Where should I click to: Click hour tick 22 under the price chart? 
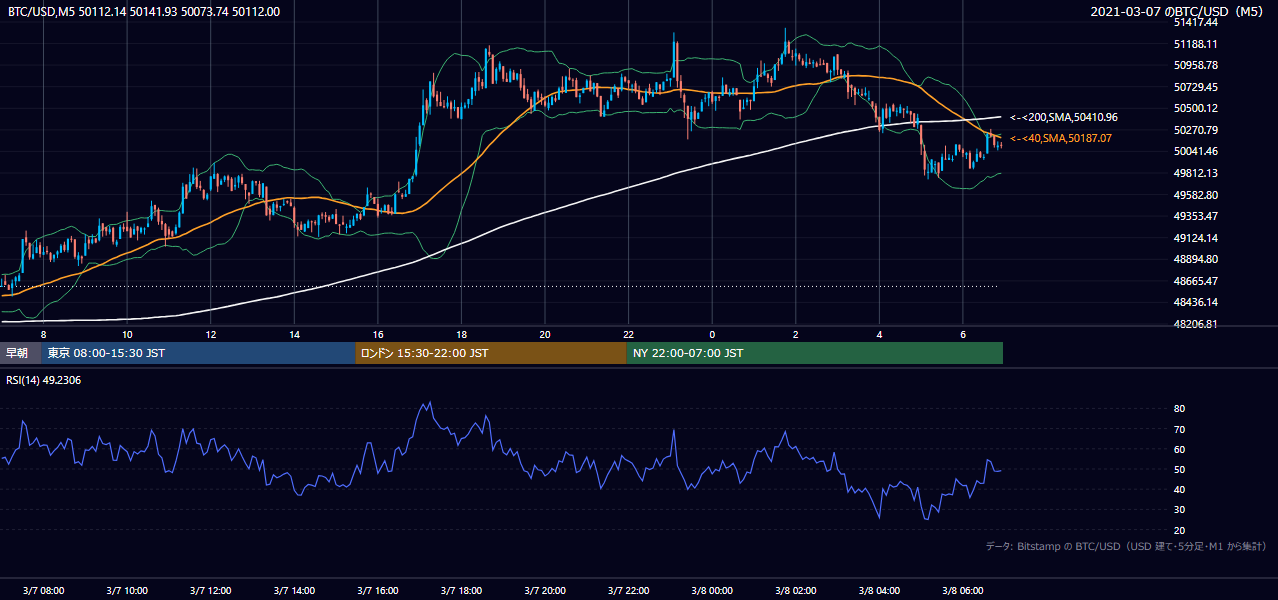pos(629,334)
